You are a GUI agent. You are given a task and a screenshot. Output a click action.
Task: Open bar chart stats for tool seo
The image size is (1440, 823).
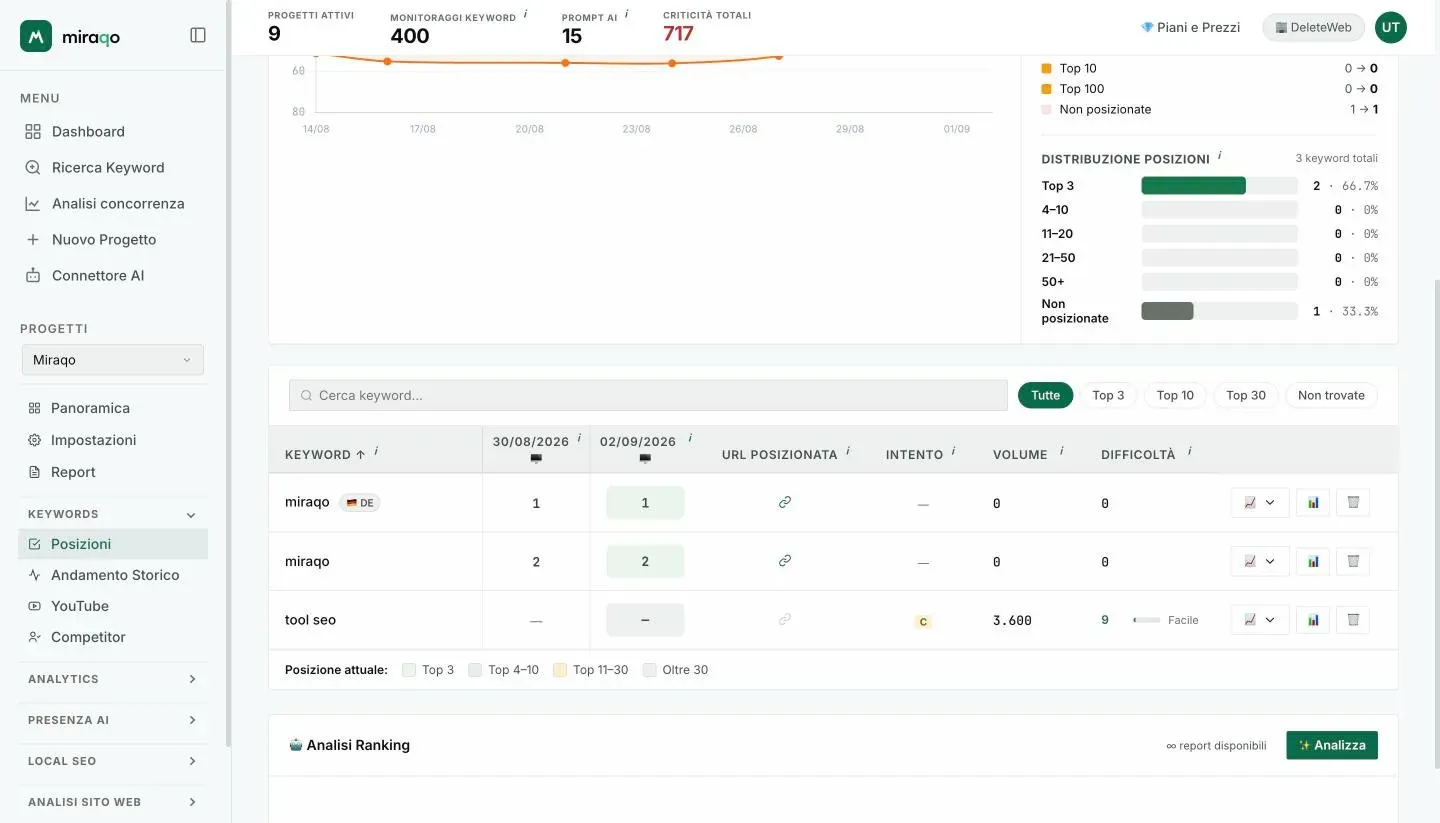pos(1313,620)
